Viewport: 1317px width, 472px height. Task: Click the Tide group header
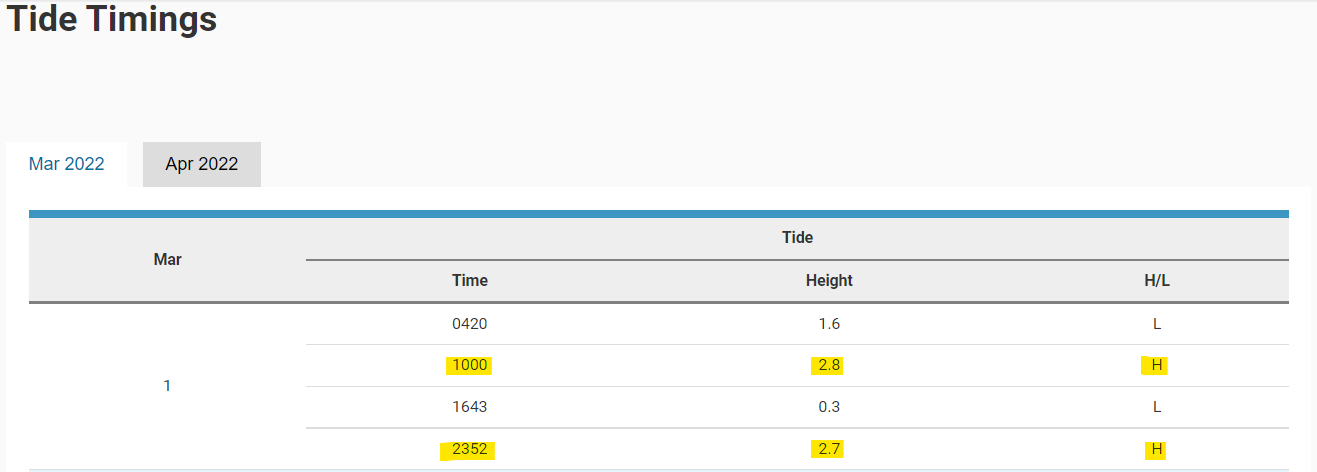click(797, 238)
